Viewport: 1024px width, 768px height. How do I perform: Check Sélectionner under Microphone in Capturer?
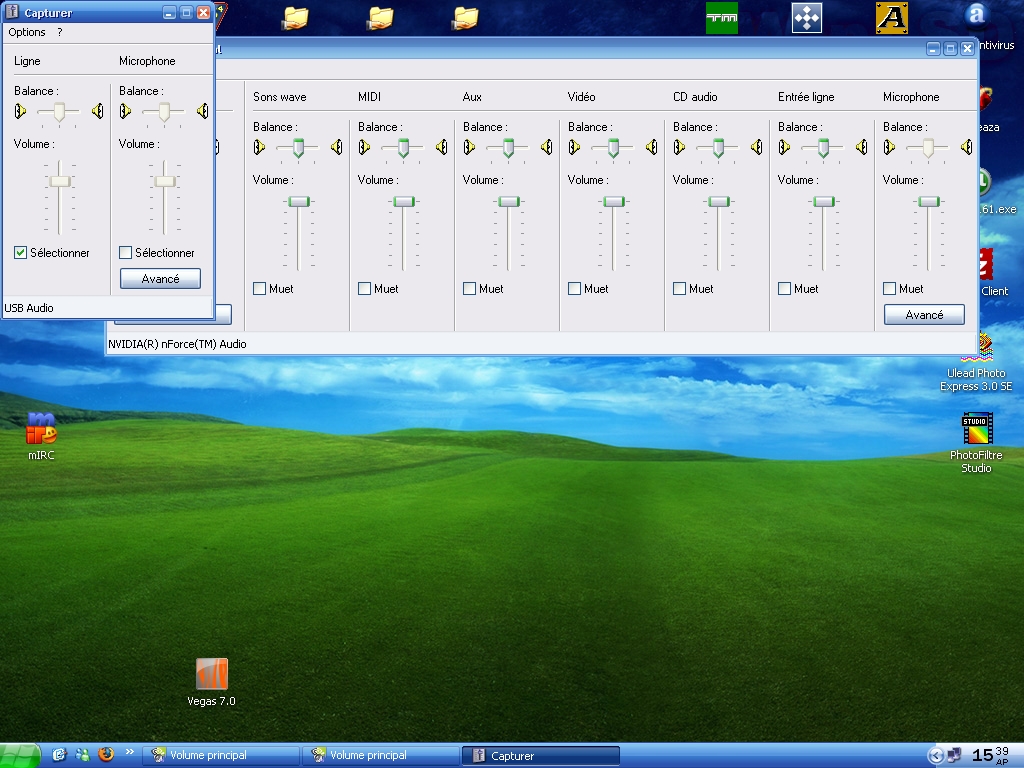[125, 253]
